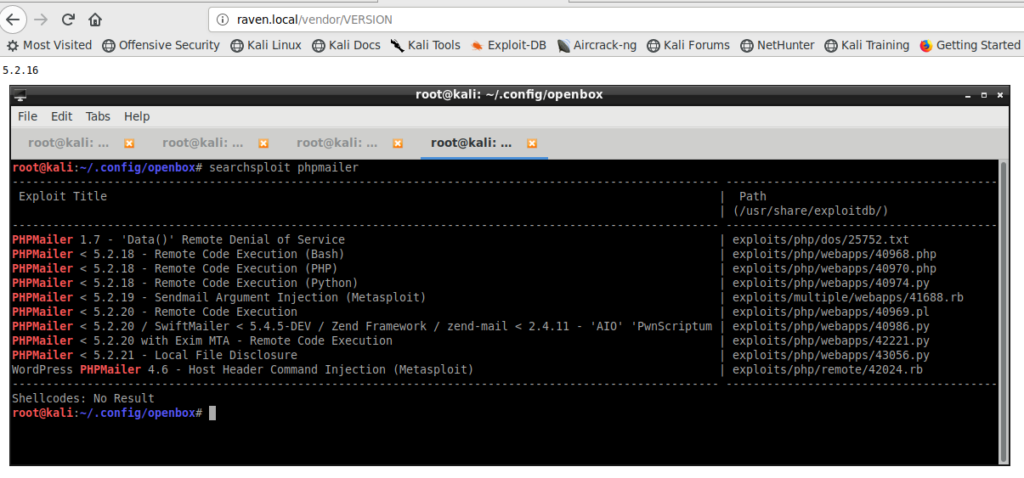Open the NetHunter bookmark
Viewport: 1024px width, 478px height.
click(x=777, y=45)
